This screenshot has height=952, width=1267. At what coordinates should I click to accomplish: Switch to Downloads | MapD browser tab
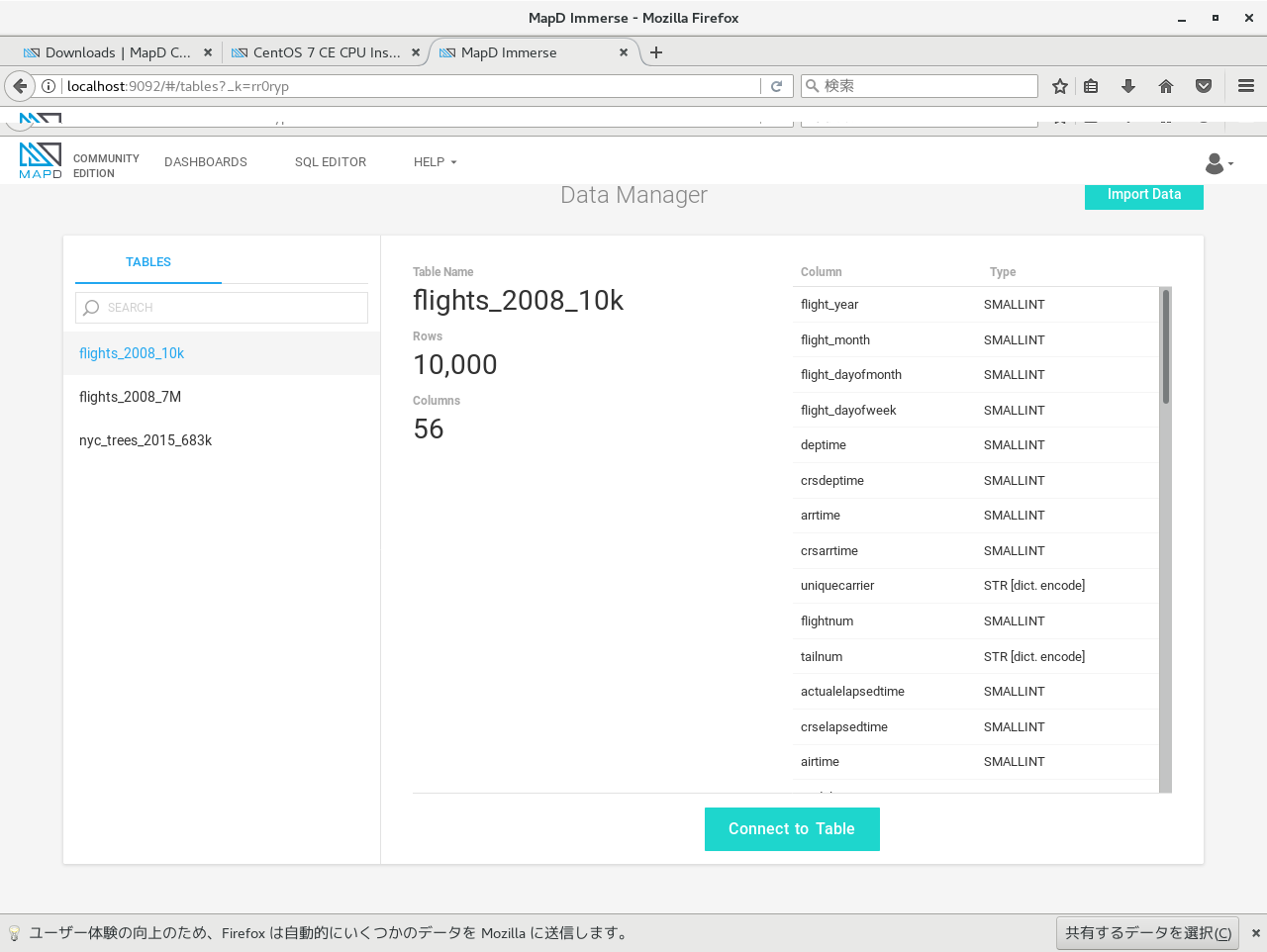pos(117,52)
